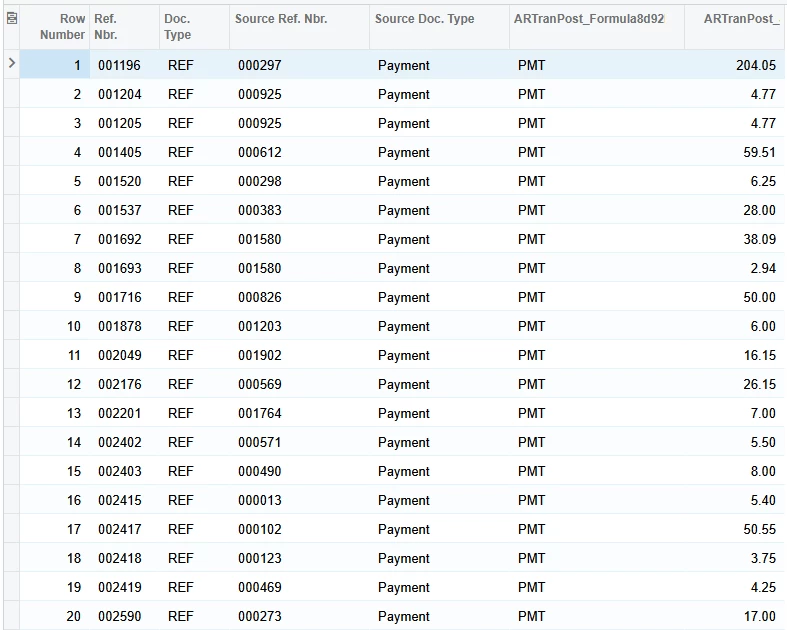Select the 50.00 amount cell
Image resolution: width=787 pixels, height=630 pixels.
[735, 297]
